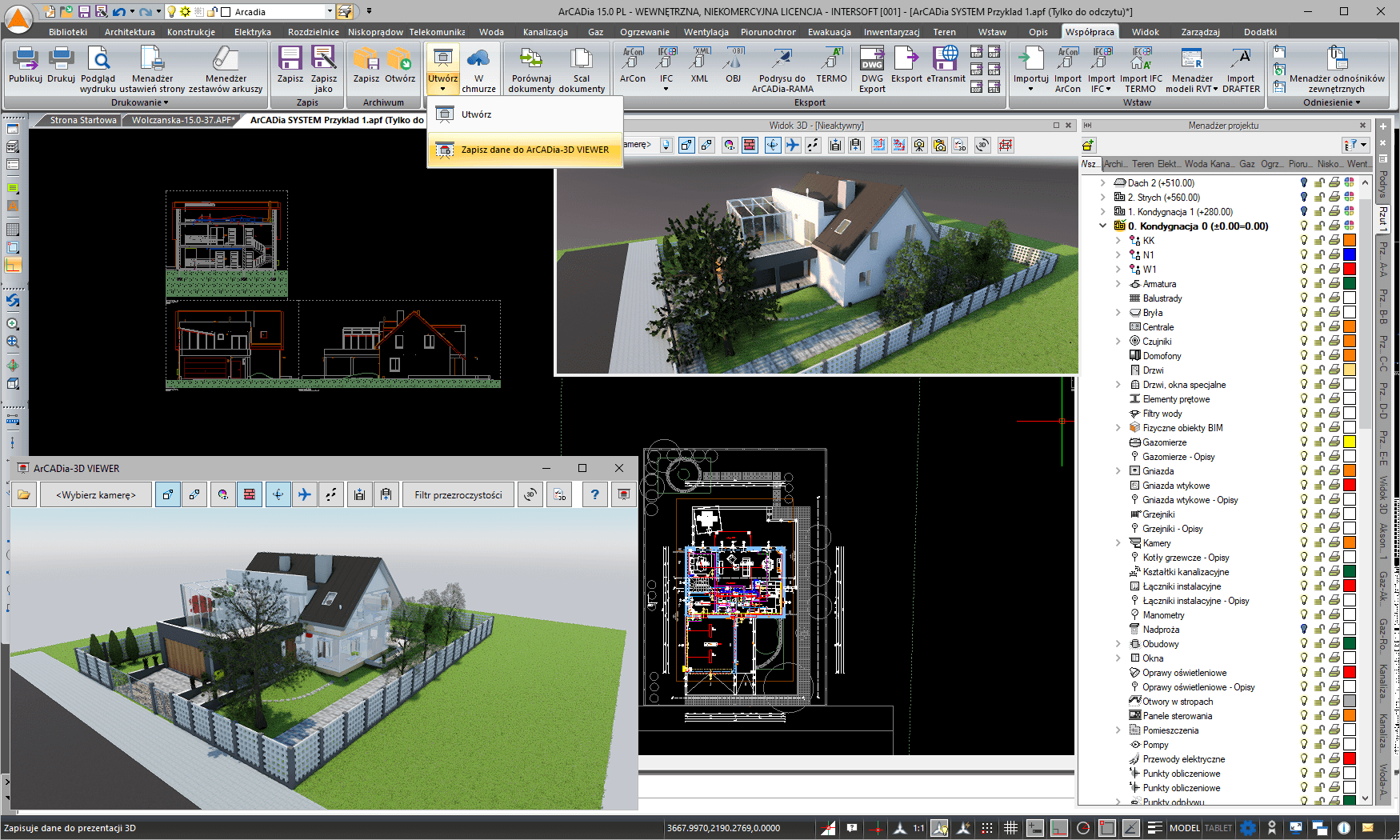Image resolution: width=1400 pixels, height=840 pixels.
Task: Expand 1. Kondygnacja 1 tree node
Action: point(1103,212)
